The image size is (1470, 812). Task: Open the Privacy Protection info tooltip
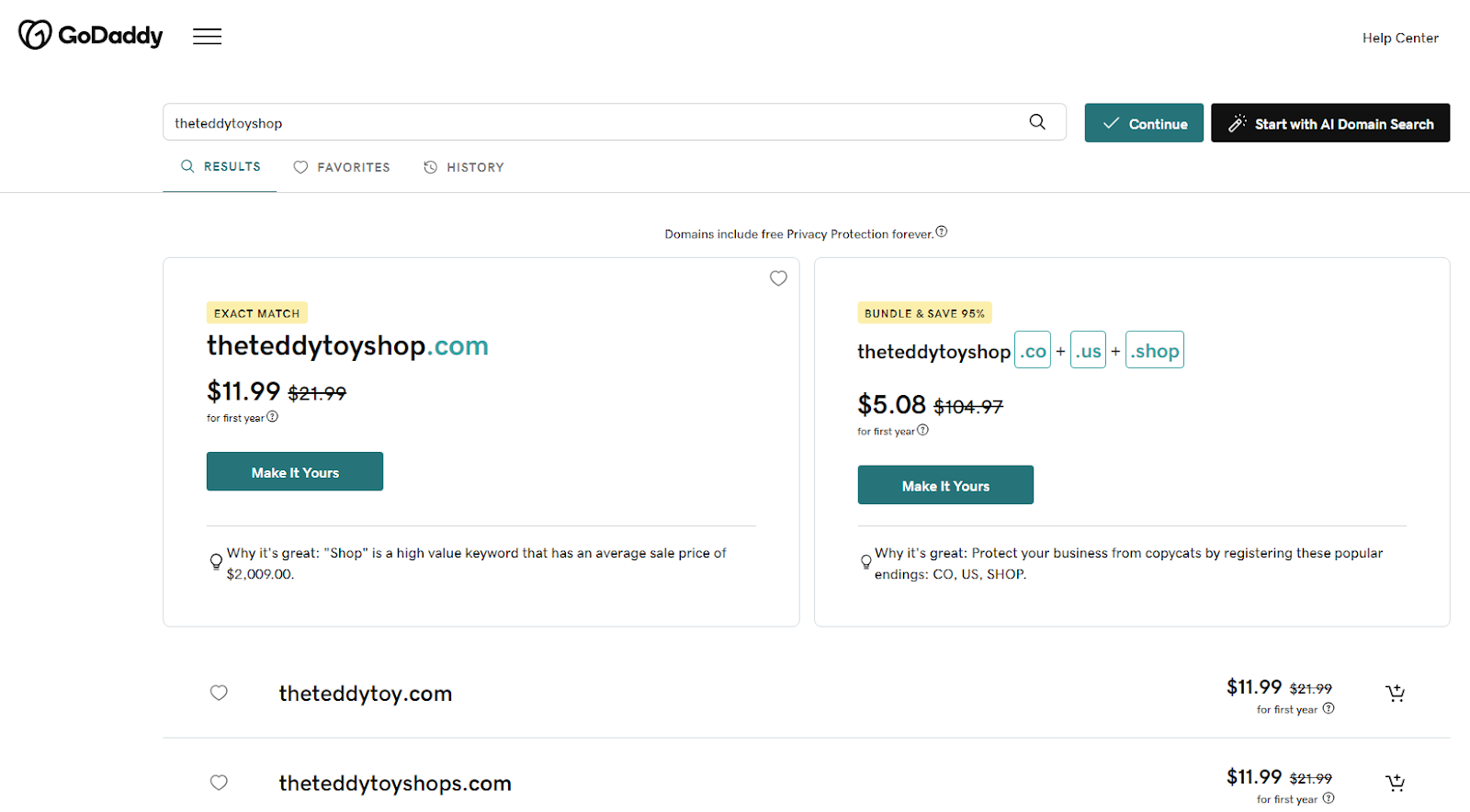tap(941, 231)
